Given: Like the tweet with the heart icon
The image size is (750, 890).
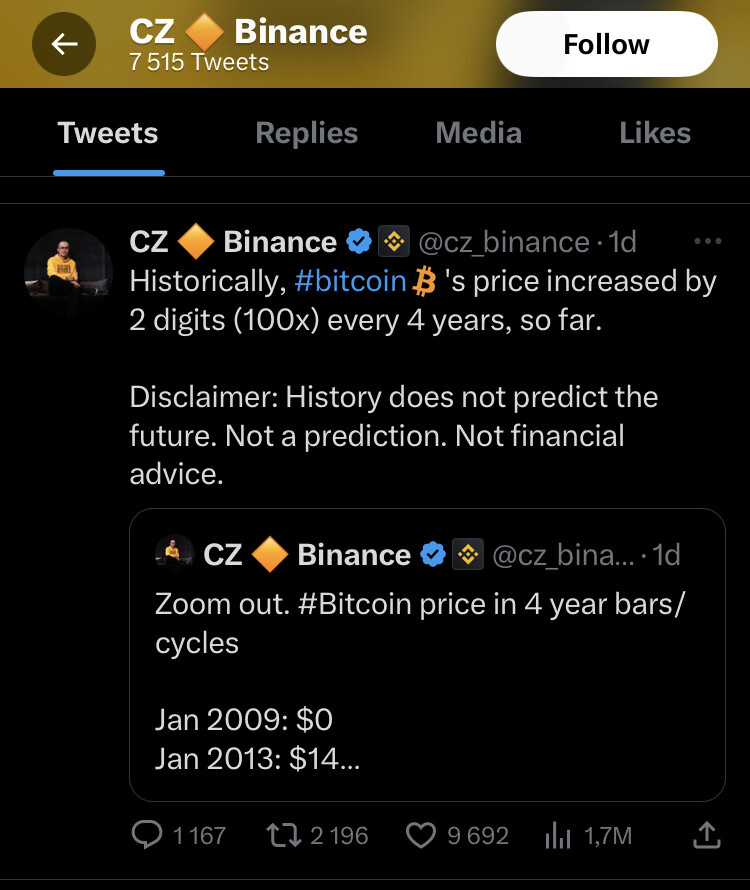Looking at the screenshot, I should point(421,836).
